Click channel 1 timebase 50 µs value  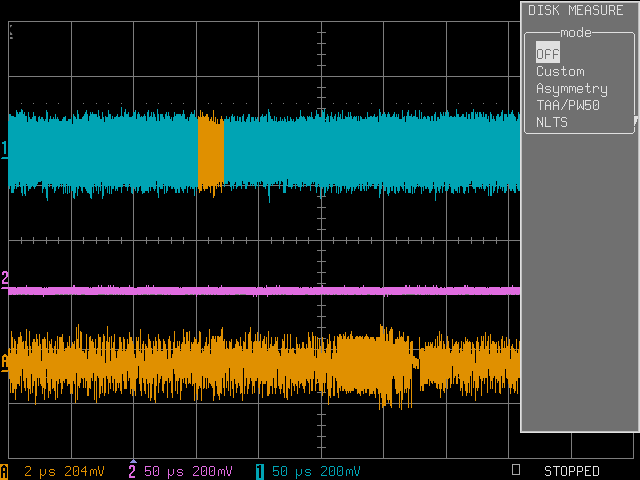291,471
